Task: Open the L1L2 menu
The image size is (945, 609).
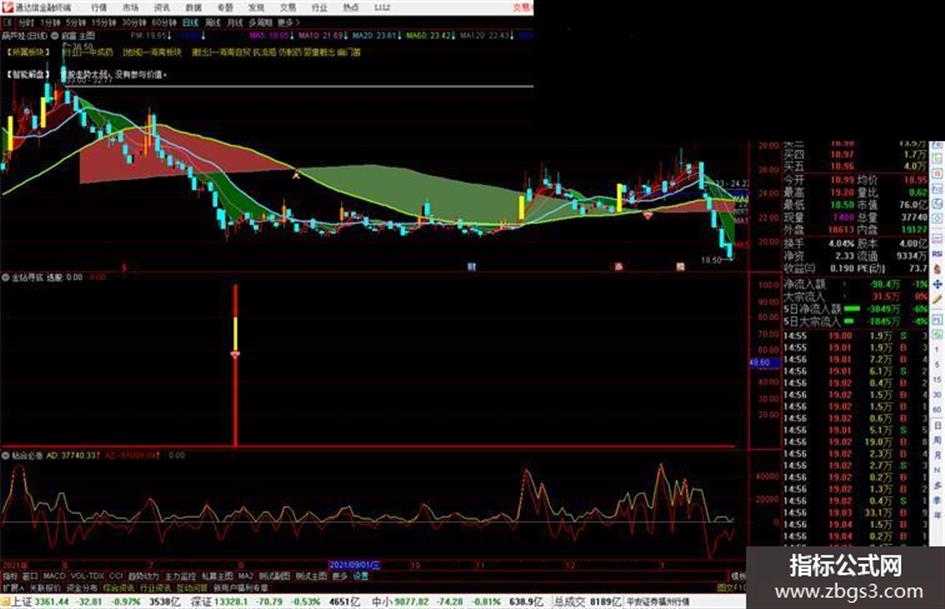Action: tap(382, 7)
